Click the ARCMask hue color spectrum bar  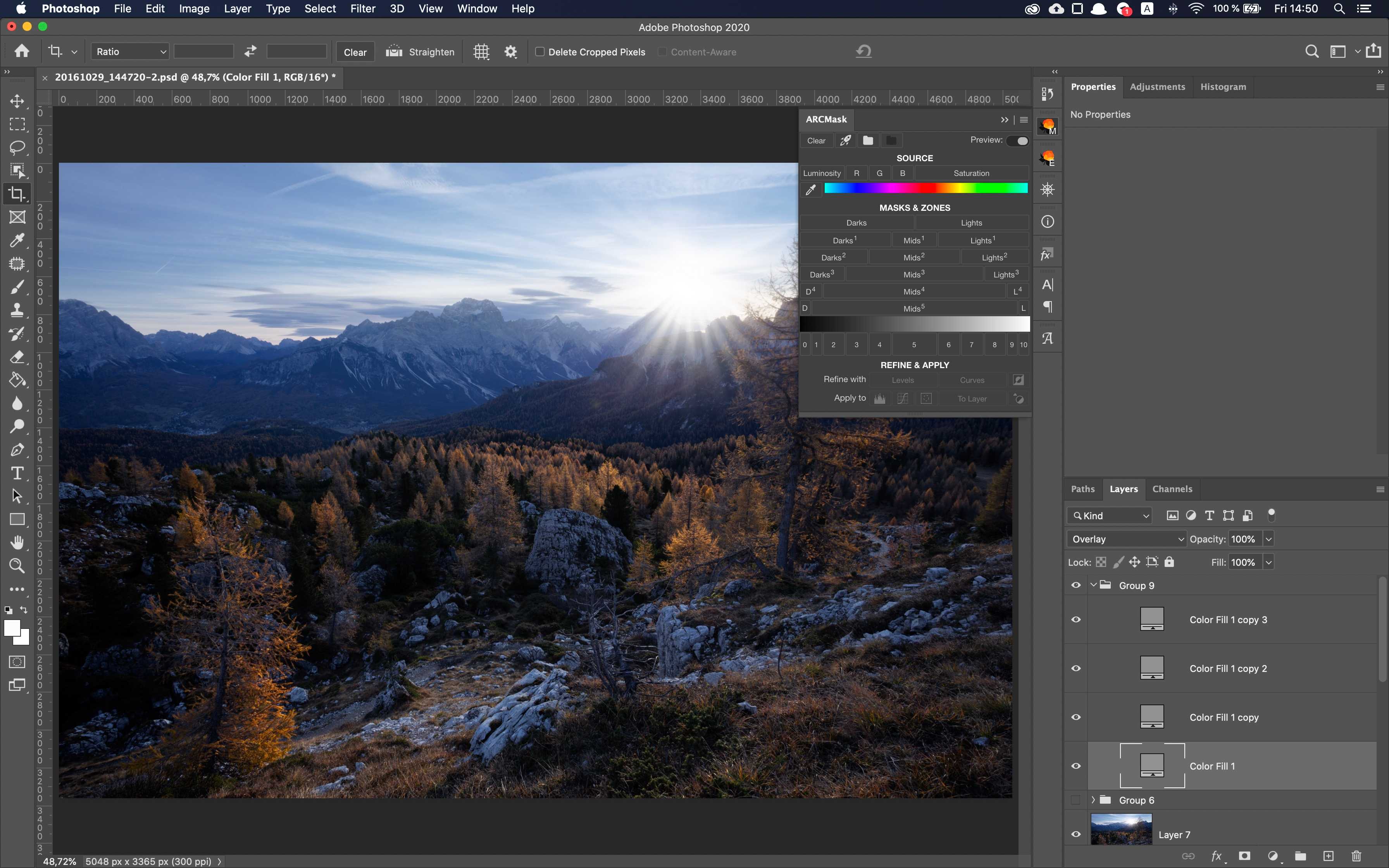tap(925, 188)
